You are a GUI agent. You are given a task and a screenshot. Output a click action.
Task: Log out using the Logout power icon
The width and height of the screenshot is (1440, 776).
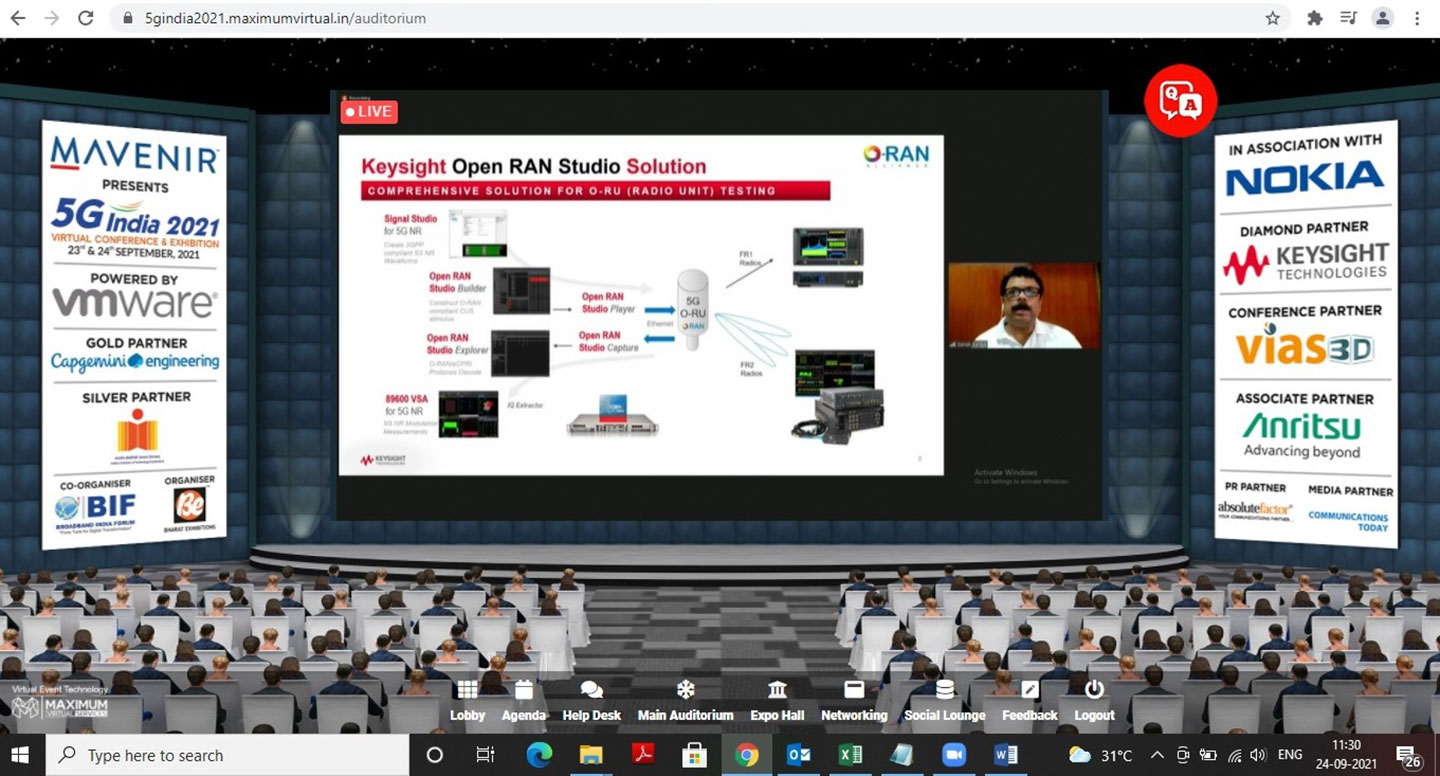[x=1094, y=701]
